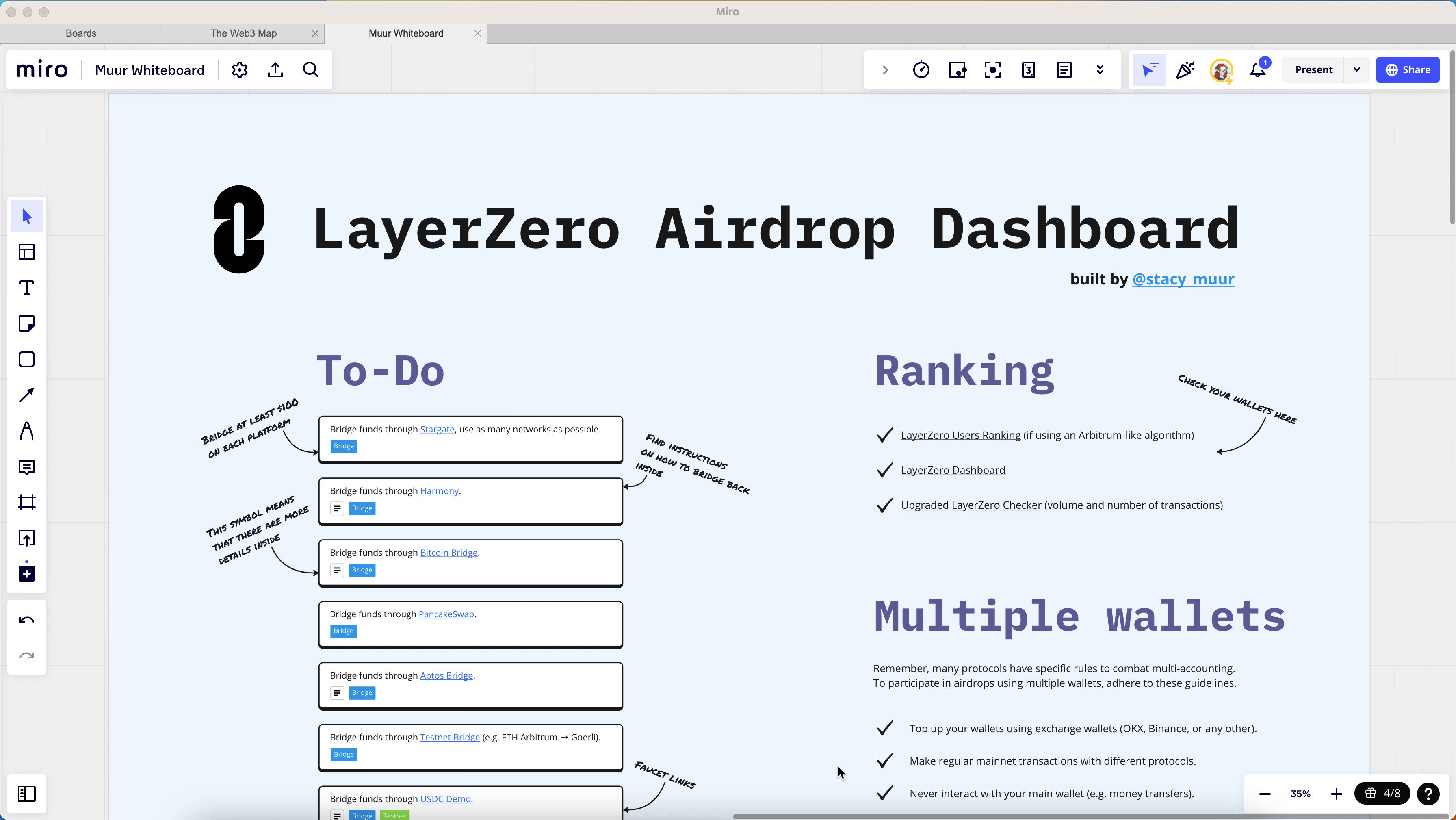1456x820 pixels.
Task: Pick the Connection line arrow tool
Action: click(26, 395)
